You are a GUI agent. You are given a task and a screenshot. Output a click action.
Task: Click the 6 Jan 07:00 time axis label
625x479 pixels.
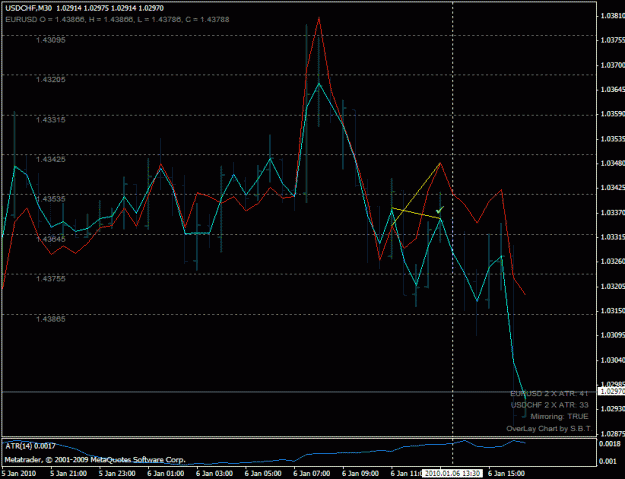pyautogui.click(x=312, y=473)
